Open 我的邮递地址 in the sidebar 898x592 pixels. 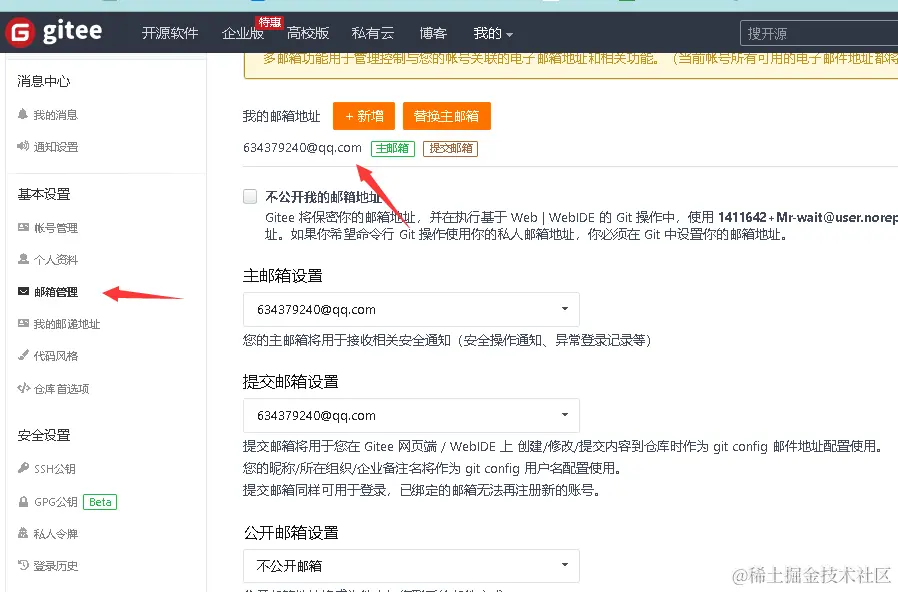pyautogui.click(x=66, y=324)
